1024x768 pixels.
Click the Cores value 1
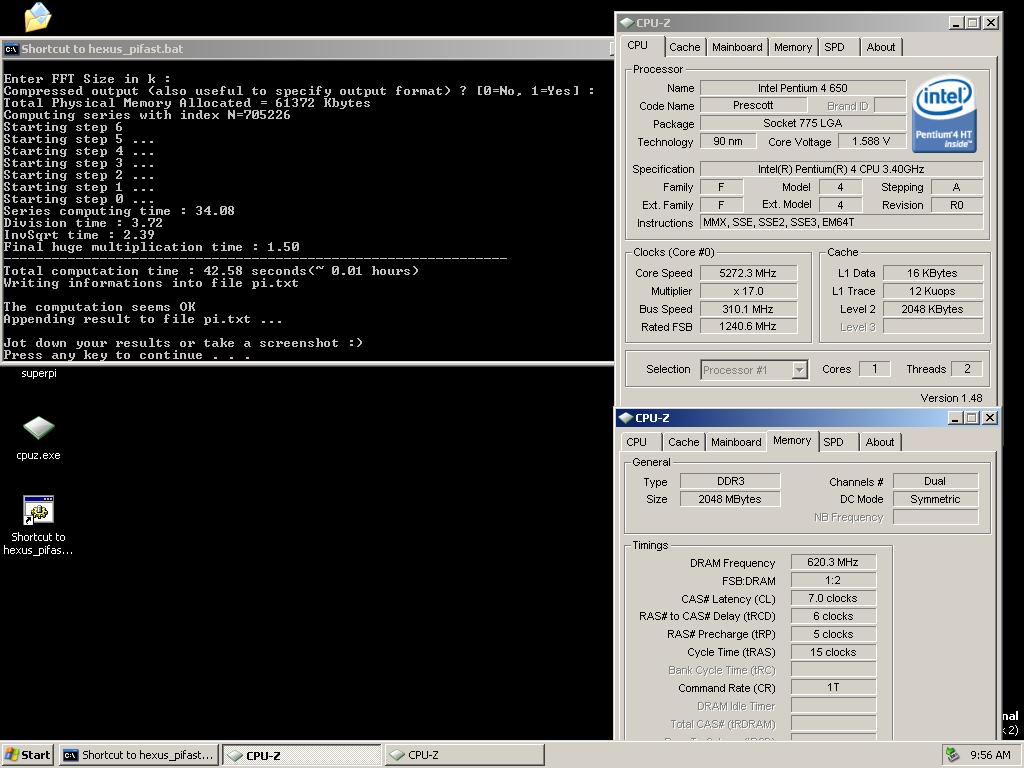874,369
